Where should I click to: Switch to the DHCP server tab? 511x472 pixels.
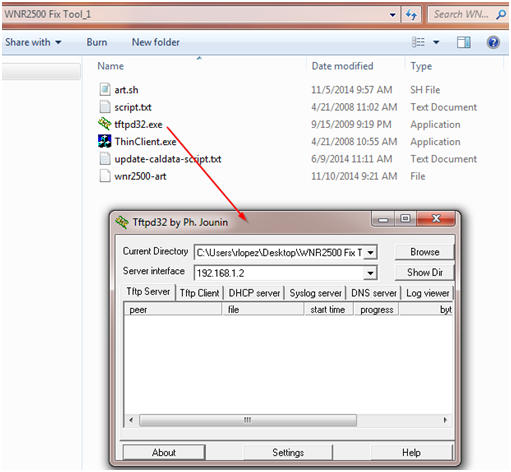click(x=254, y=293)
